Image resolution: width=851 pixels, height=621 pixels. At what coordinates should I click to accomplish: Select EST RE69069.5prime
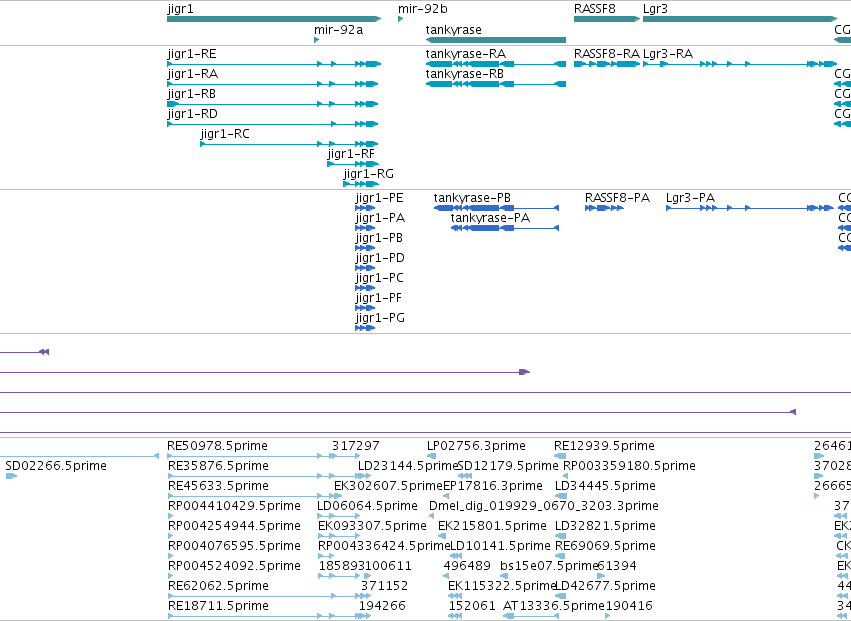pyautogui.click(x=605, y=547)
